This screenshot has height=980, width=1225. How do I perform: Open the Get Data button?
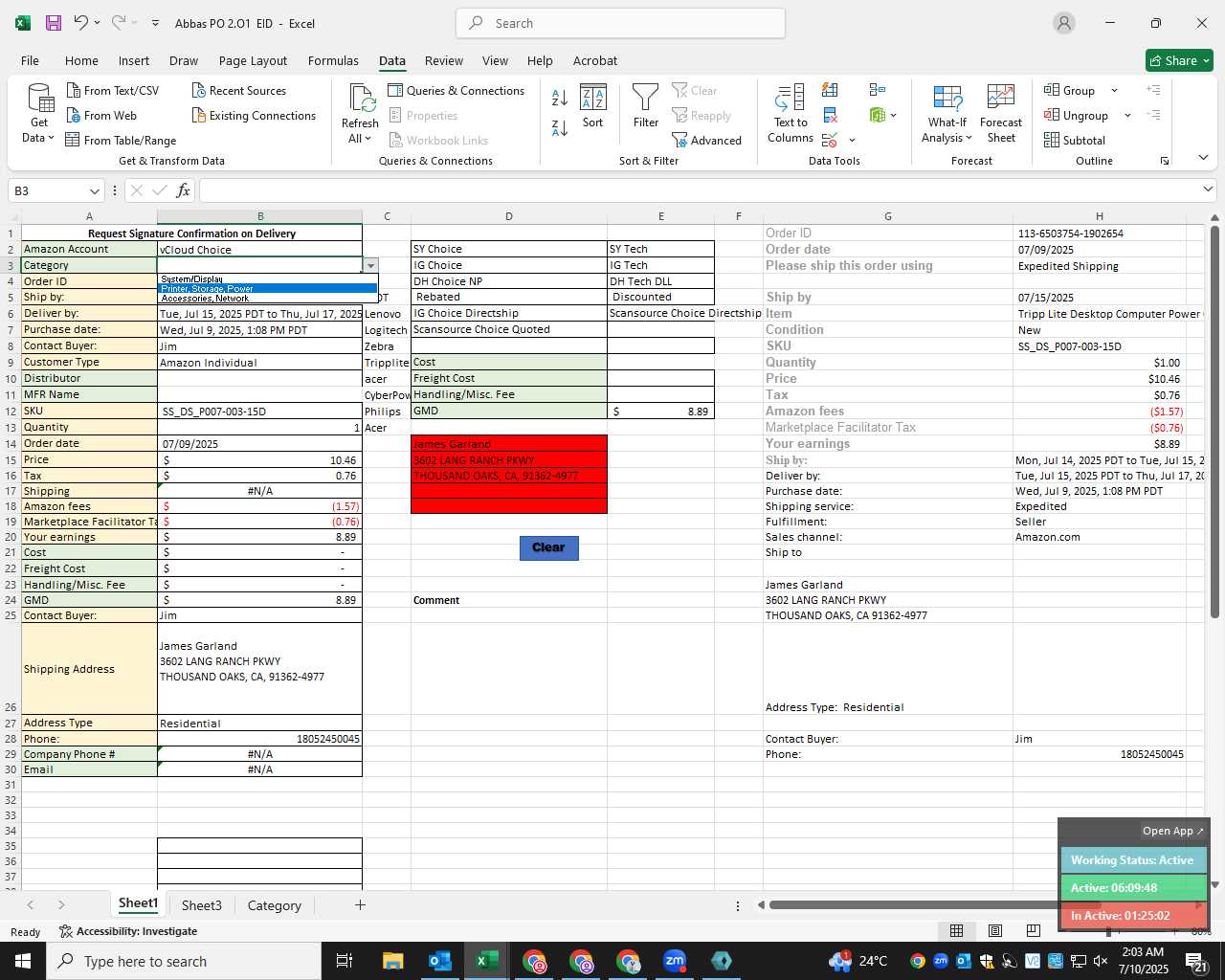(x=39, y=113)
